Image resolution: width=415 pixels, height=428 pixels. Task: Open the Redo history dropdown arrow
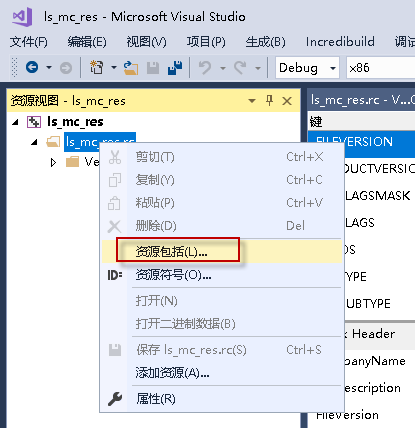click(x=258, y=68)
